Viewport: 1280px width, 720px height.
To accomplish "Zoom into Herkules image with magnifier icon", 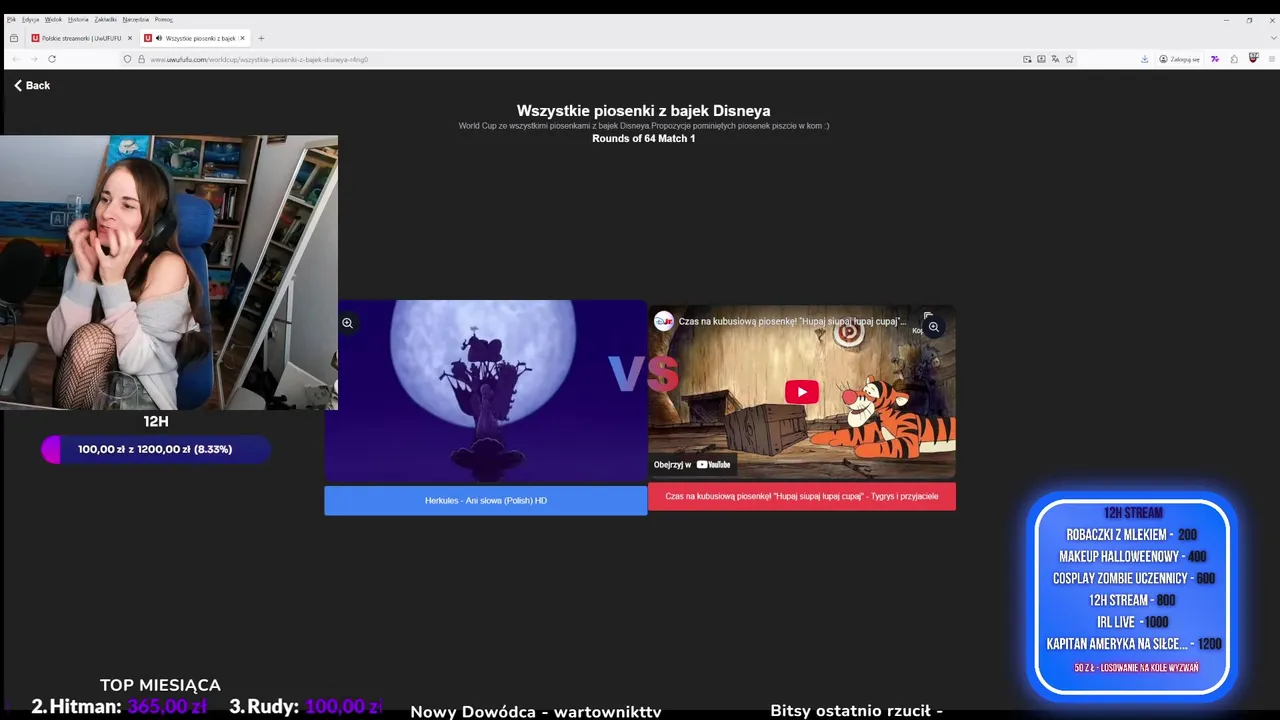I will [347, 323].
